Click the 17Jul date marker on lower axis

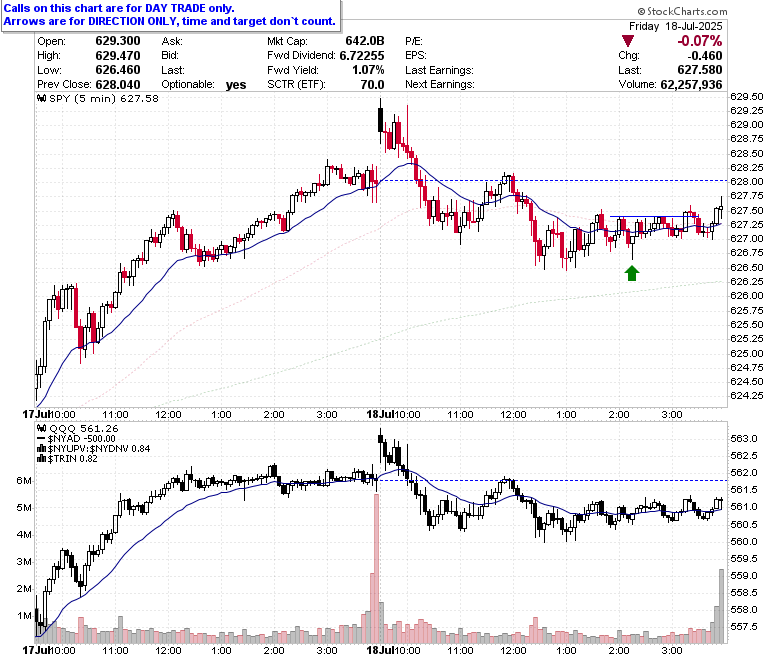click(36, 650)
